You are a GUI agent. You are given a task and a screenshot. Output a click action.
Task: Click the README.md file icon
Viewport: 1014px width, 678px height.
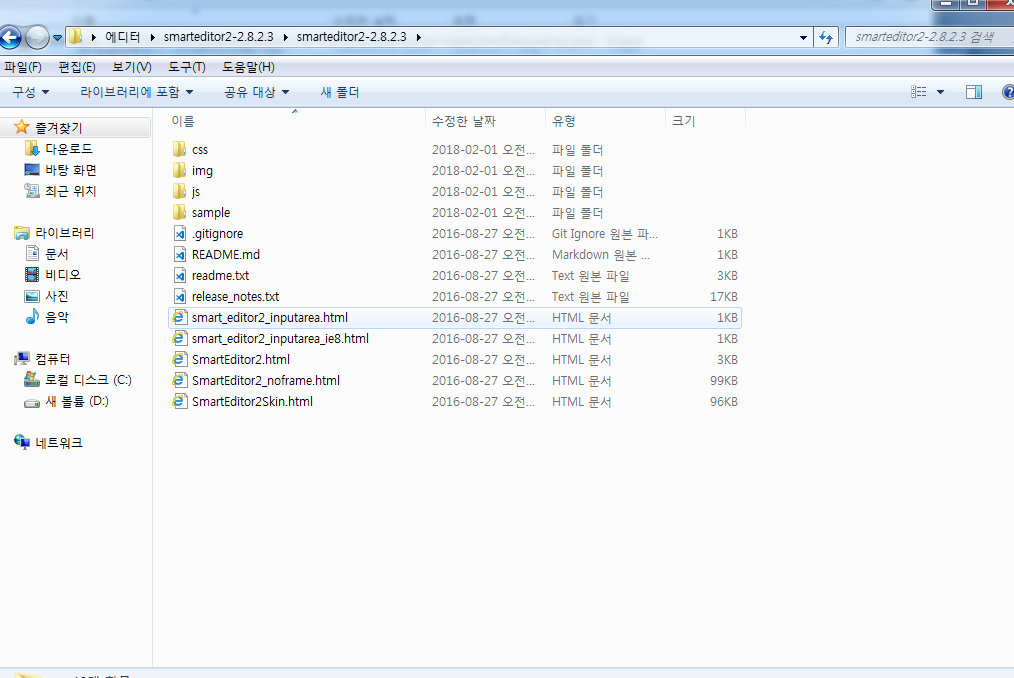pos(180,254)
